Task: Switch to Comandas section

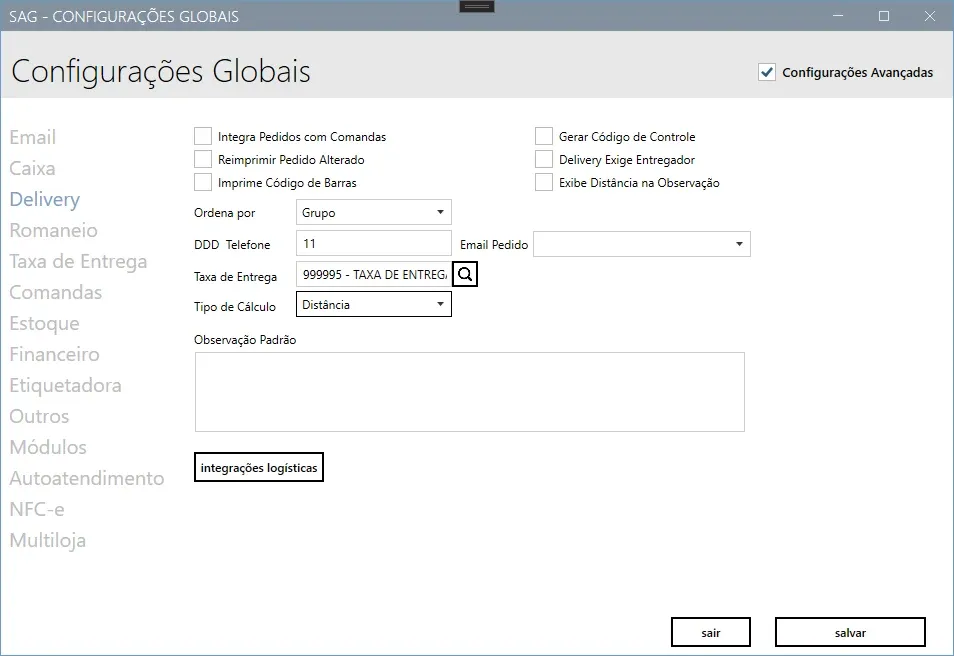Action: click(x=55, y=292)
